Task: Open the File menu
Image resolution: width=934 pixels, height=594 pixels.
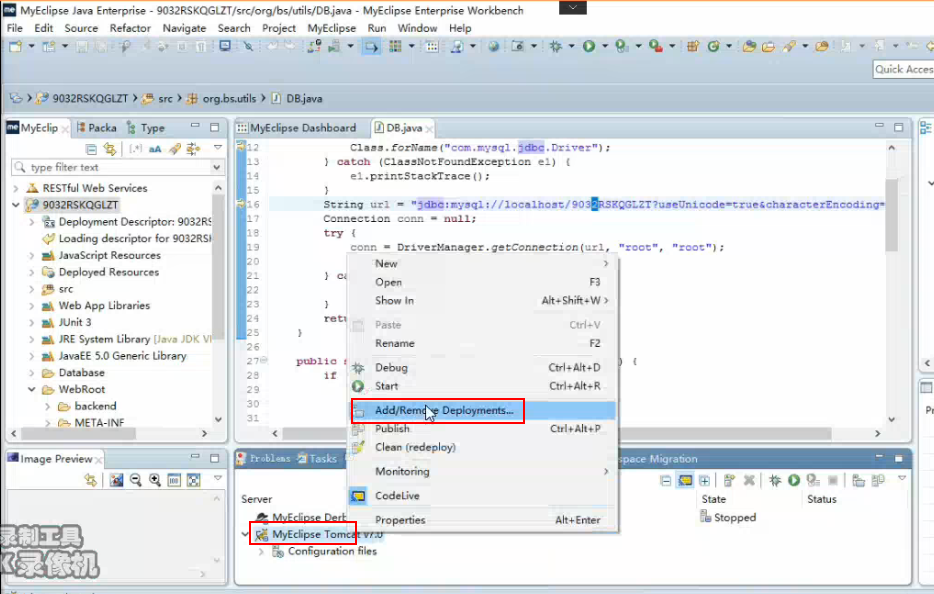Action: point(14,28)
